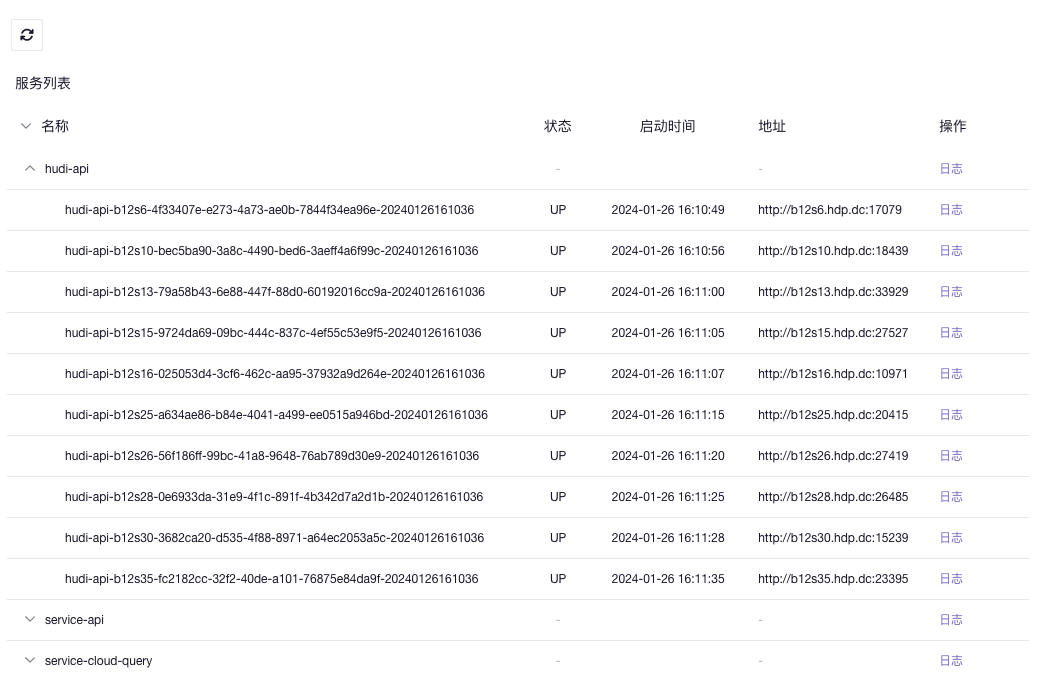
Task: Click the 状态 column header
Action: coord(557,126)
